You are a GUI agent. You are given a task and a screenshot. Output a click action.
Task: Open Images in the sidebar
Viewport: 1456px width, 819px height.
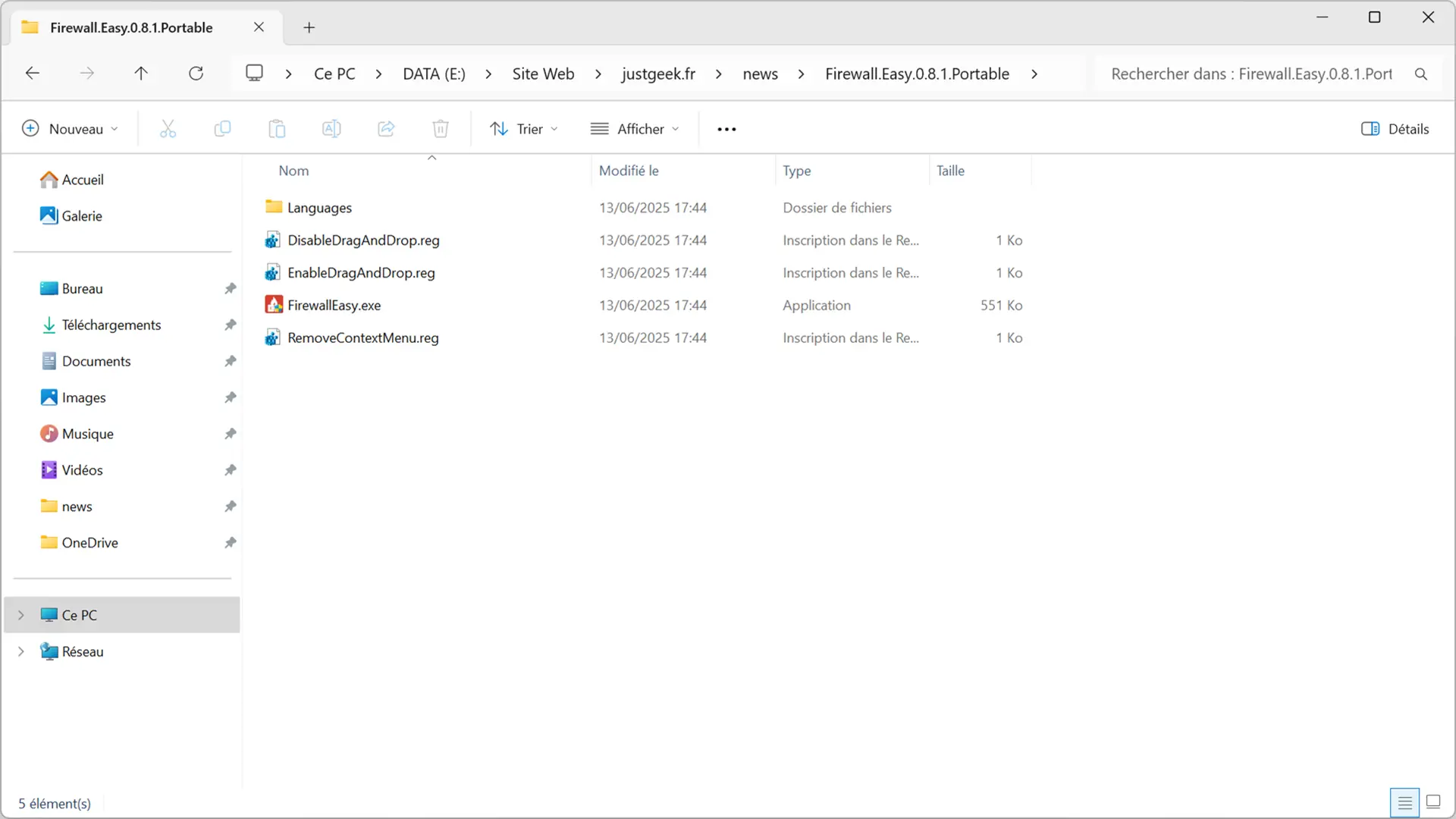pos(83,398)
